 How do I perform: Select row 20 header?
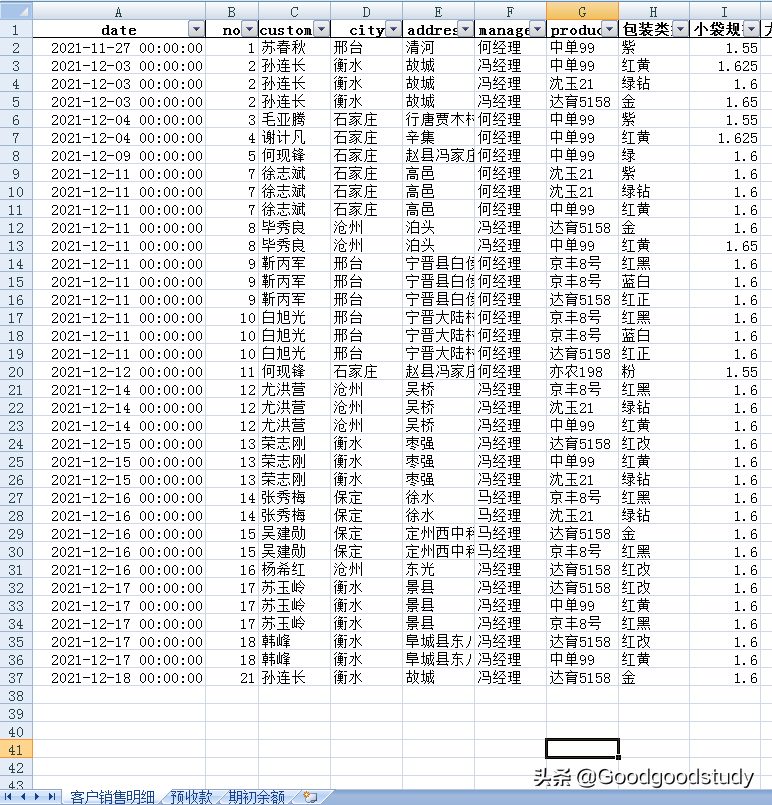[x=16, y=372]
